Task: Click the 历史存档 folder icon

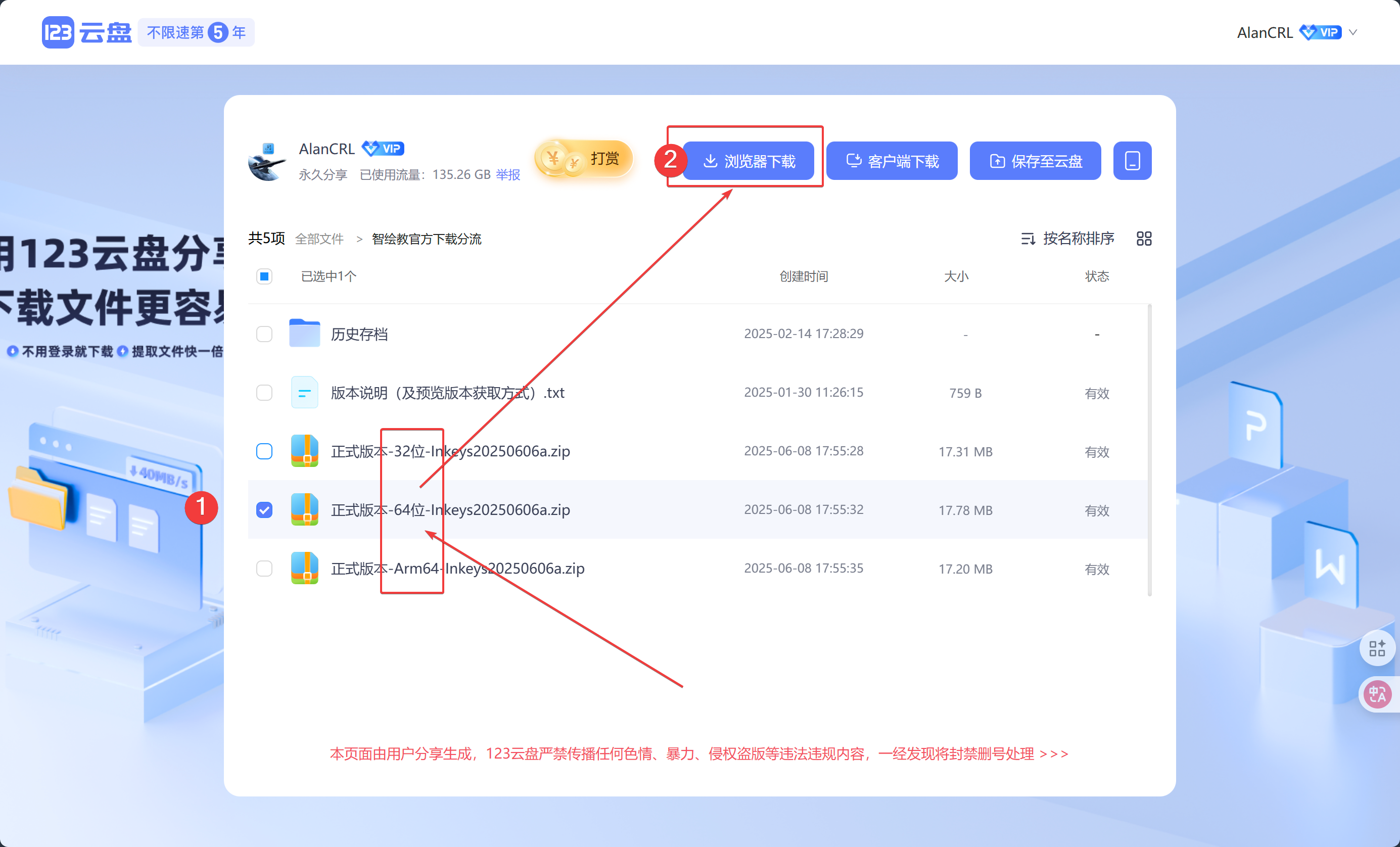Action: 305,334
